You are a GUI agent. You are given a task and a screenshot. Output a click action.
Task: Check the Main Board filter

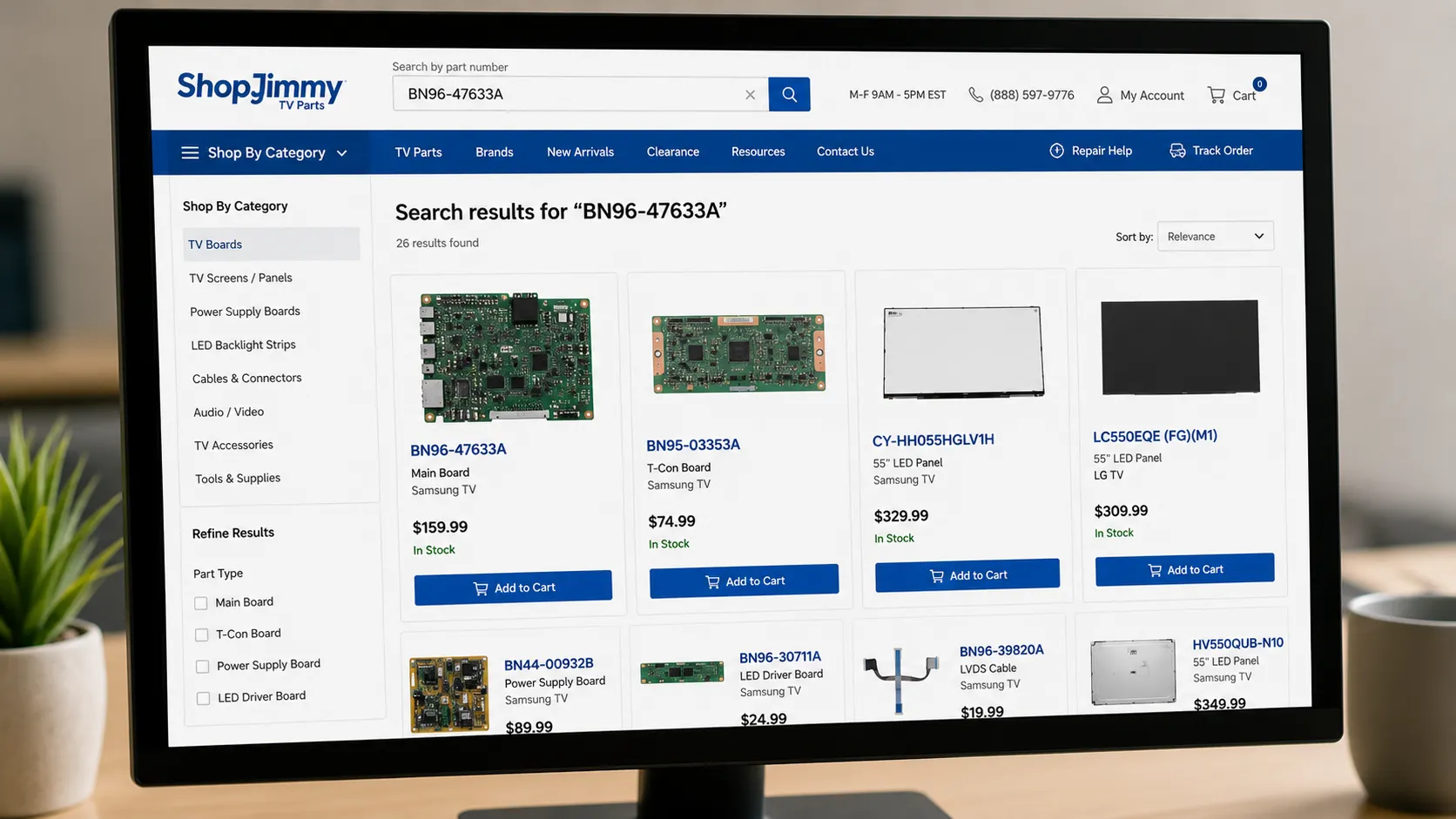tap(201, 603)
